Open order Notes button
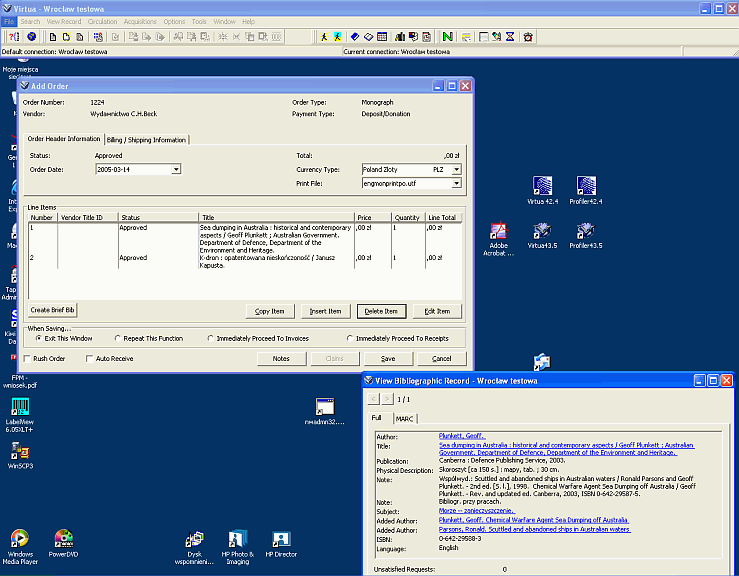739x576 pixels. (x=281, y=359)
